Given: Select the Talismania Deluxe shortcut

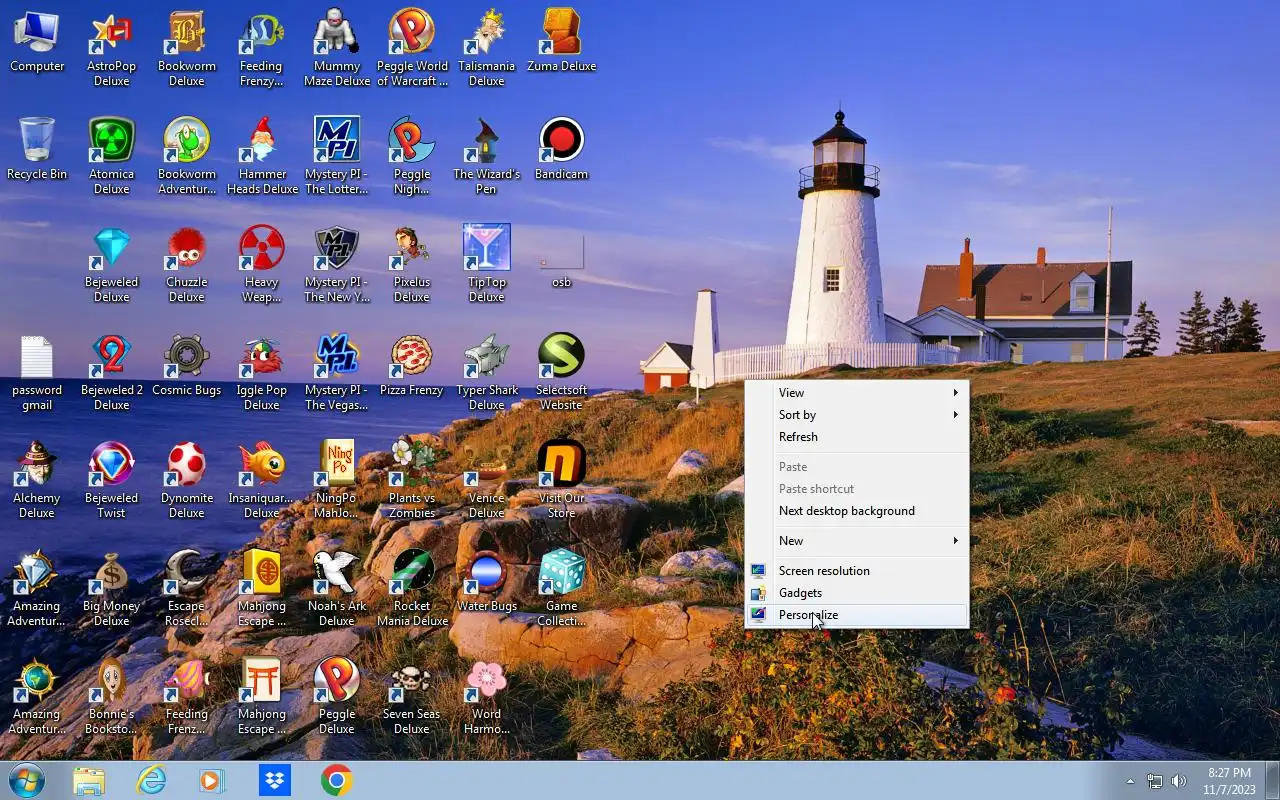Looking at the screenshot, I should (487, 48).
